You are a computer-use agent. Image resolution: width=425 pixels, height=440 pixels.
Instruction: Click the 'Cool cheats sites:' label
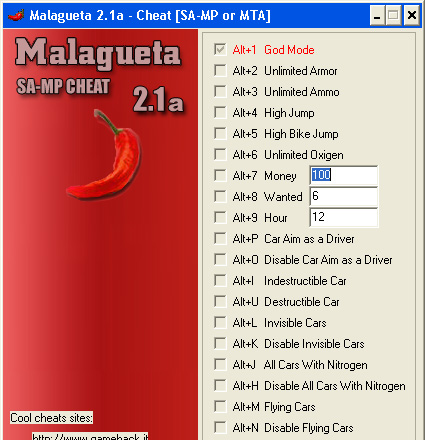pos(51,418)
